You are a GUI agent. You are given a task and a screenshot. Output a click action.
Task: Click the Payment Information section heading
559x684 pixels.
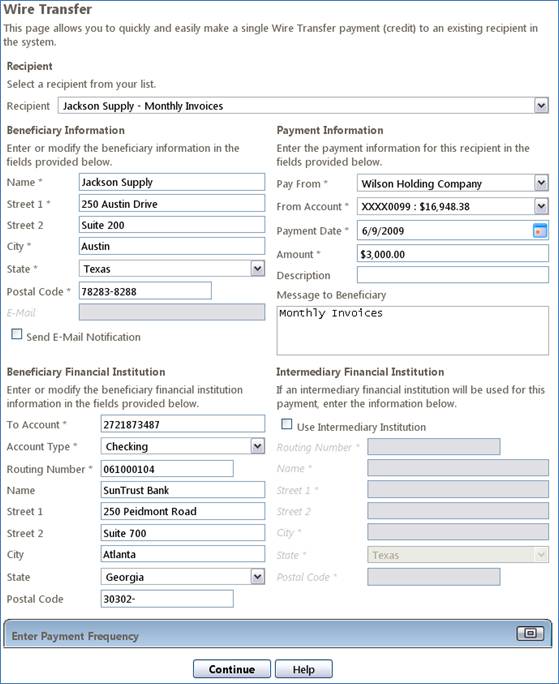click(330, 130)
